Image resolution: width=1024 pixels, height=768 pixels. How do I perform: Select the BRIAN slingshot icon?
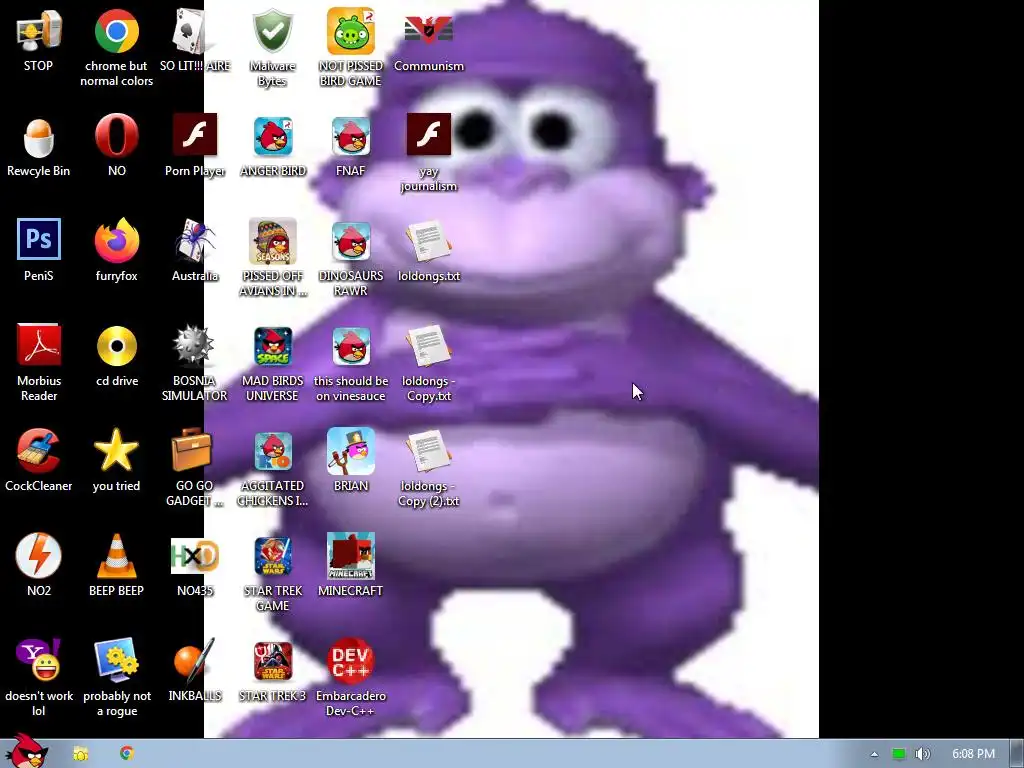tap(351, 451)
